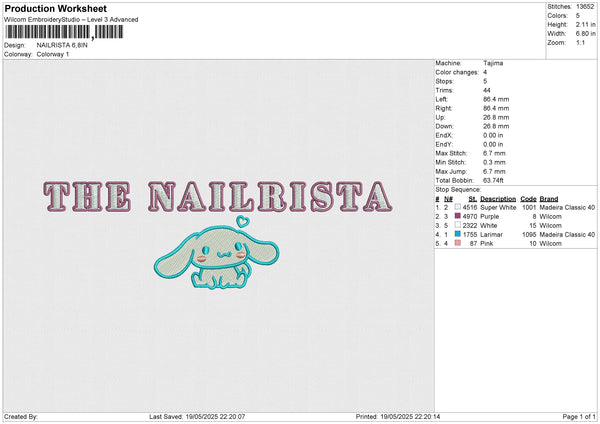Click the Production Worksheet title
The height and width of the screenshot is (424, 600).
[x=55, y=8]
